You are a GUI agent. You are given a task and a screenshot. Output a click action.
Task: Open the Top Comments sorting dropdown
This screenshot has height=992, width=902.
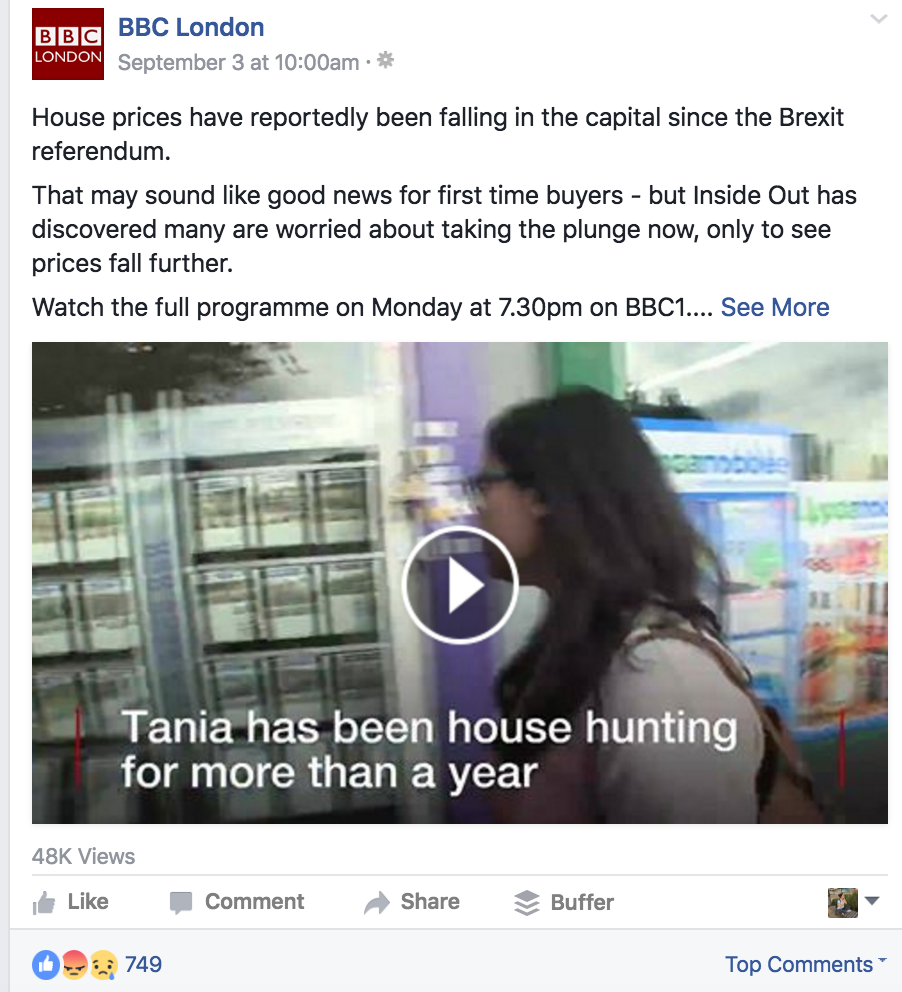coord(805,964)
